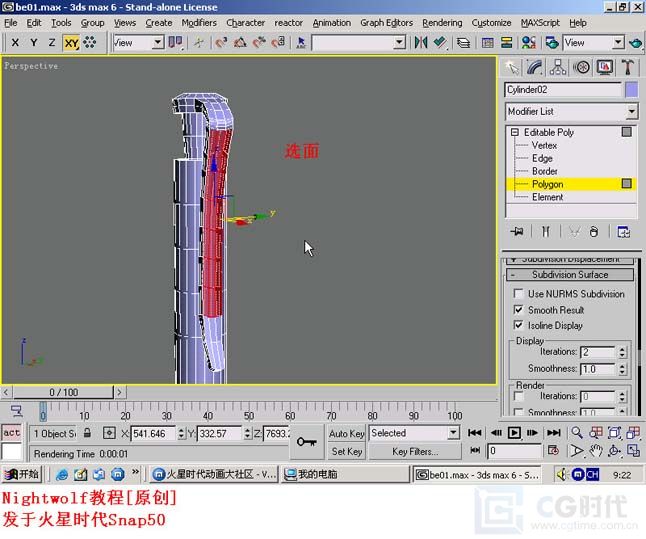
Task: Go to the start frame
Action: click(x=475, y=433)
